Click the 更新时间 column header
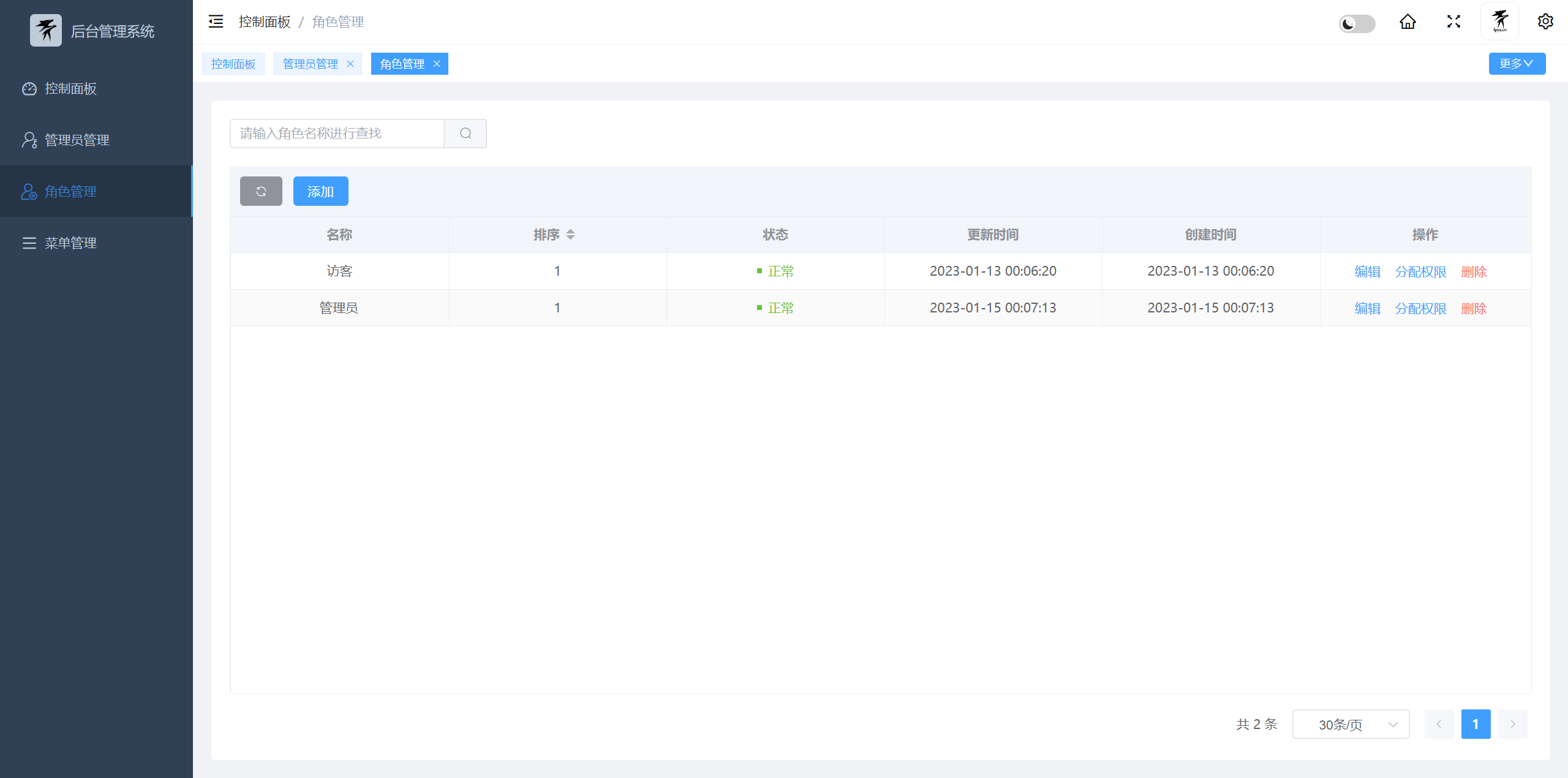This screenshot has height=778, width=1568. point(993,235)
